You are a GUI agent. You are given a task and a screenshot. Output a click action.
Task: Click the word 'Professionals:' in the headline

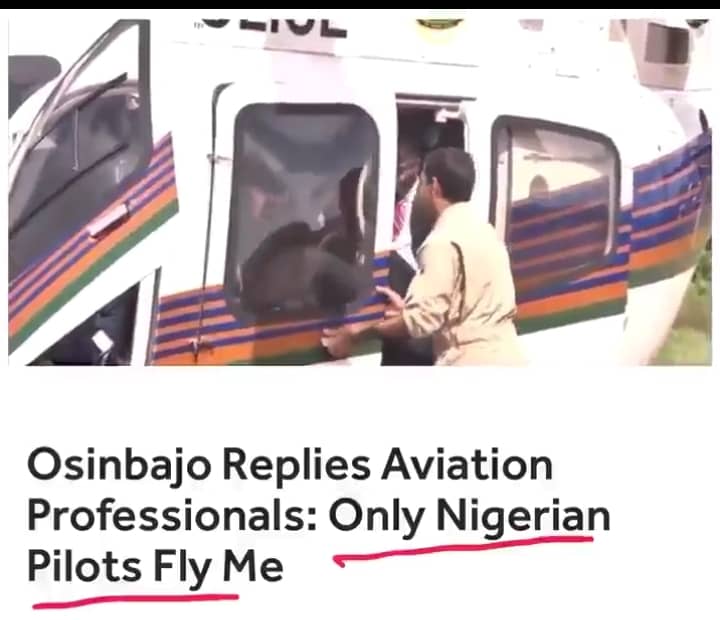[172, 516]
